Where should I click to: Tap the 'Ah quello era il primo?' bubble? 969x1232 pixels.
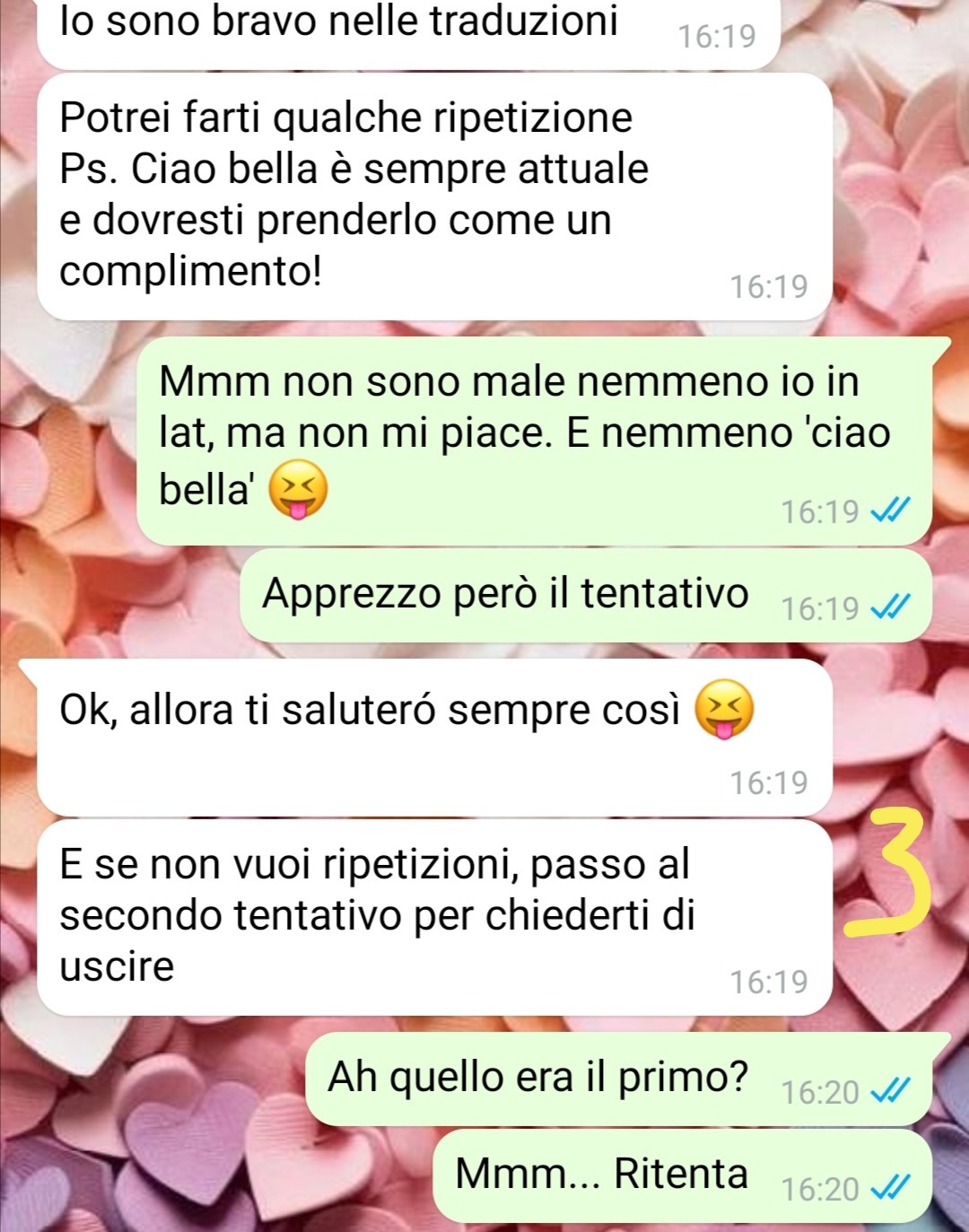(x=628, y=1079)
